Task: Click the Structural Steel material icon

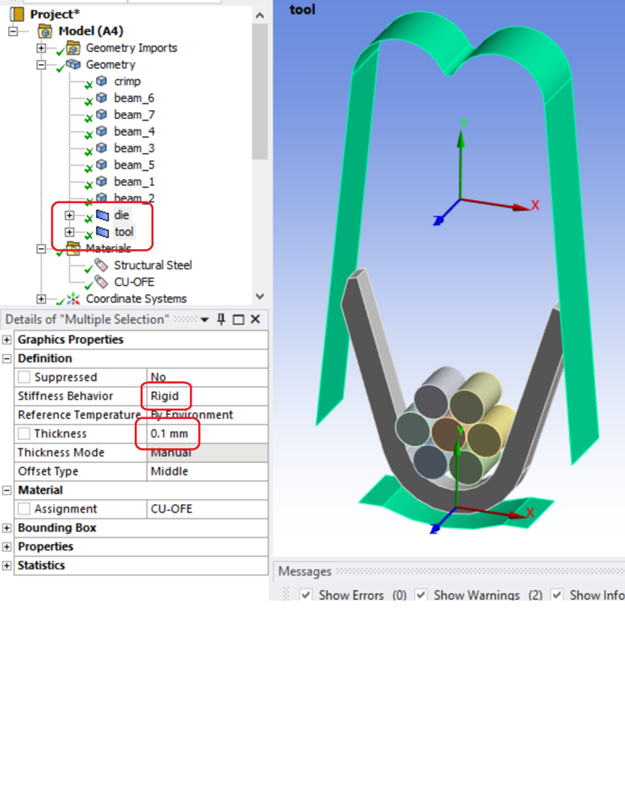Action: pos(101,265)
